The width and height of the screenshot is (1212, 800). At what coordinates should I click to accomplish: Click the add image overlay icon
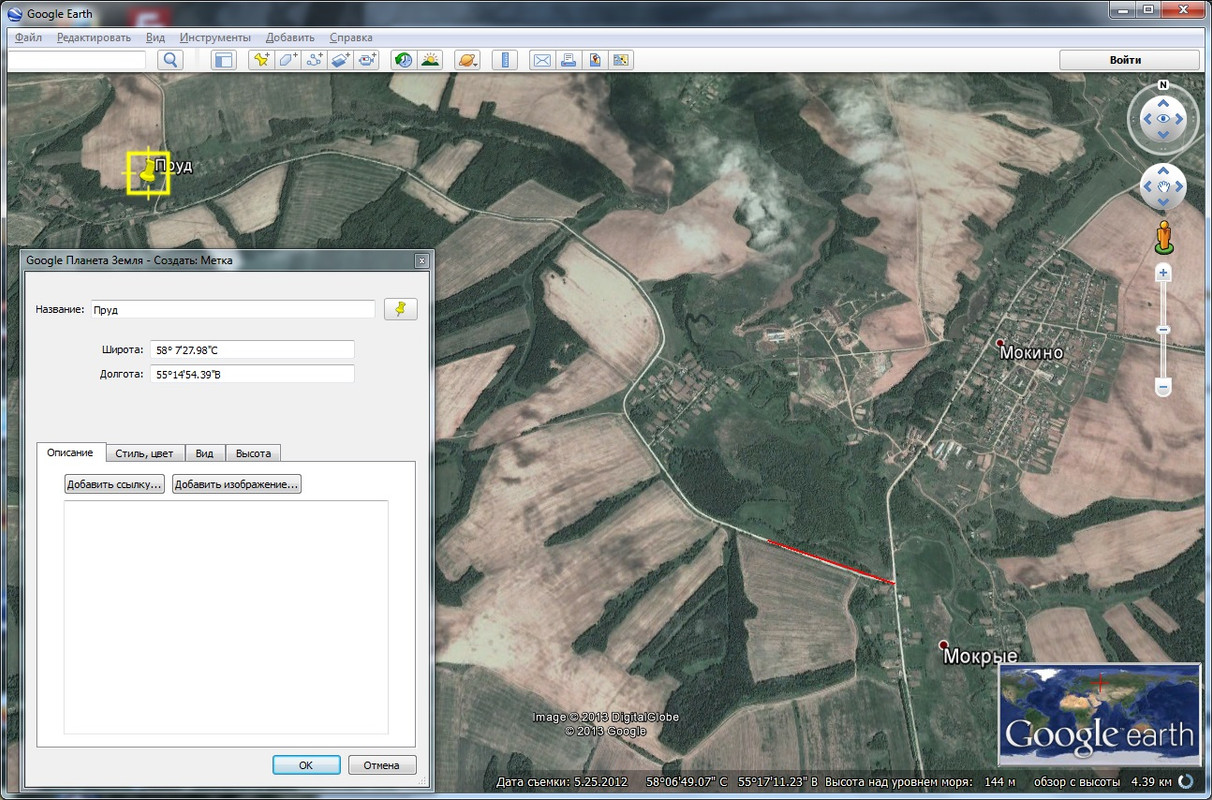[340, 60]
